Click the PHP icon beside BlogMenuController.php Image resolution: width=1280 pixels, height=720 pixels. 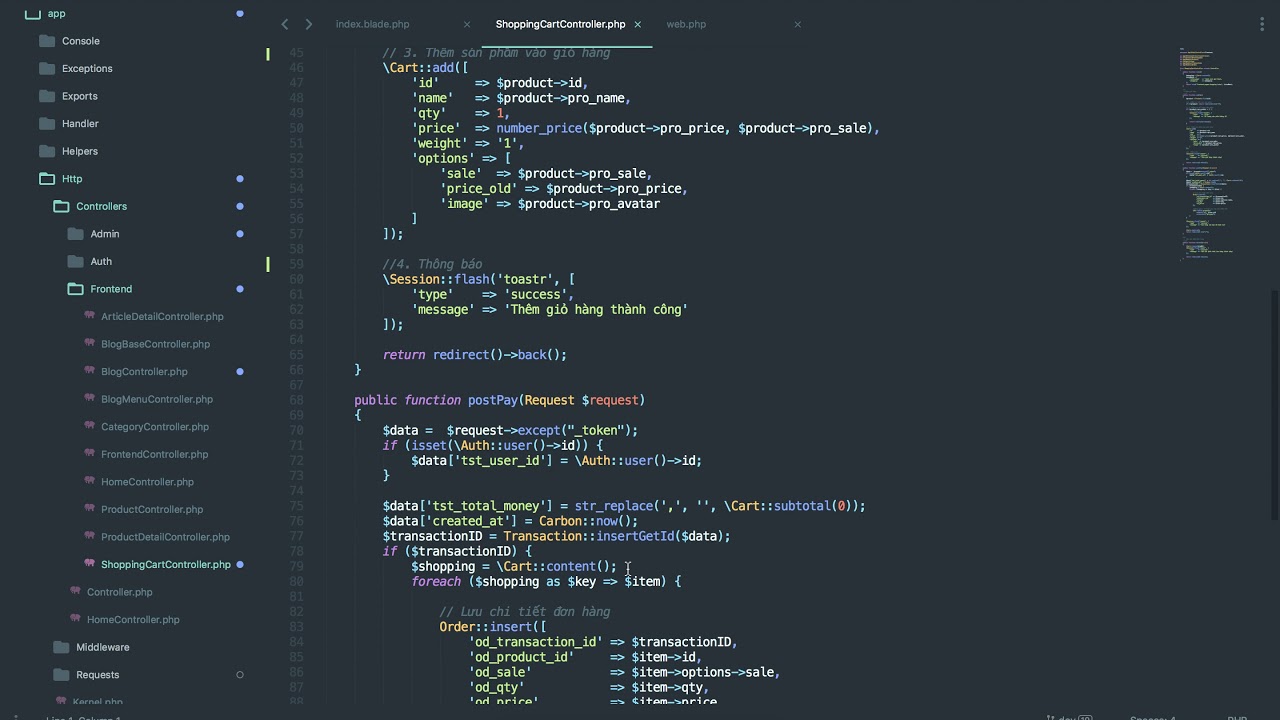pos(90,399)
